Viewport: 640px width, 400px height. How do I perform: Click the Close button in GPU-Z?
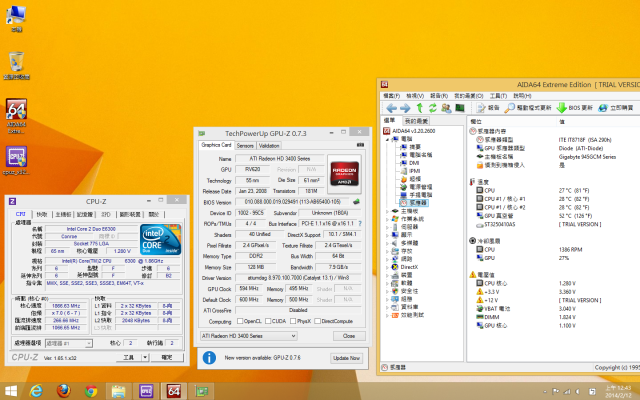click(349, 336)
